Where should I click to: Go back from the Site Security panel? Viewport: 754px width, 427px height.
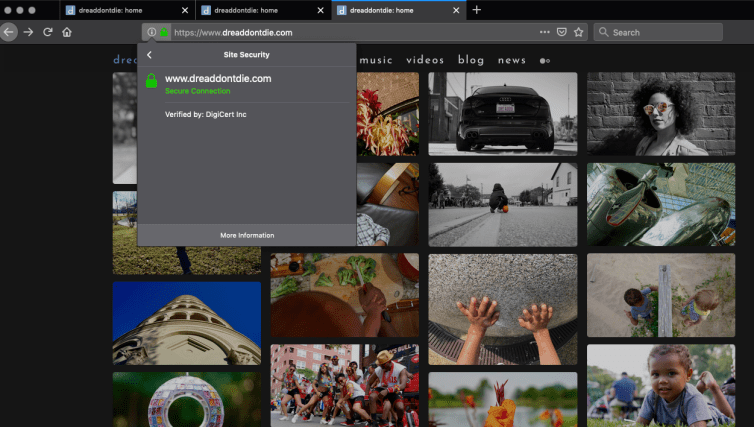click(x=149, y=55)
